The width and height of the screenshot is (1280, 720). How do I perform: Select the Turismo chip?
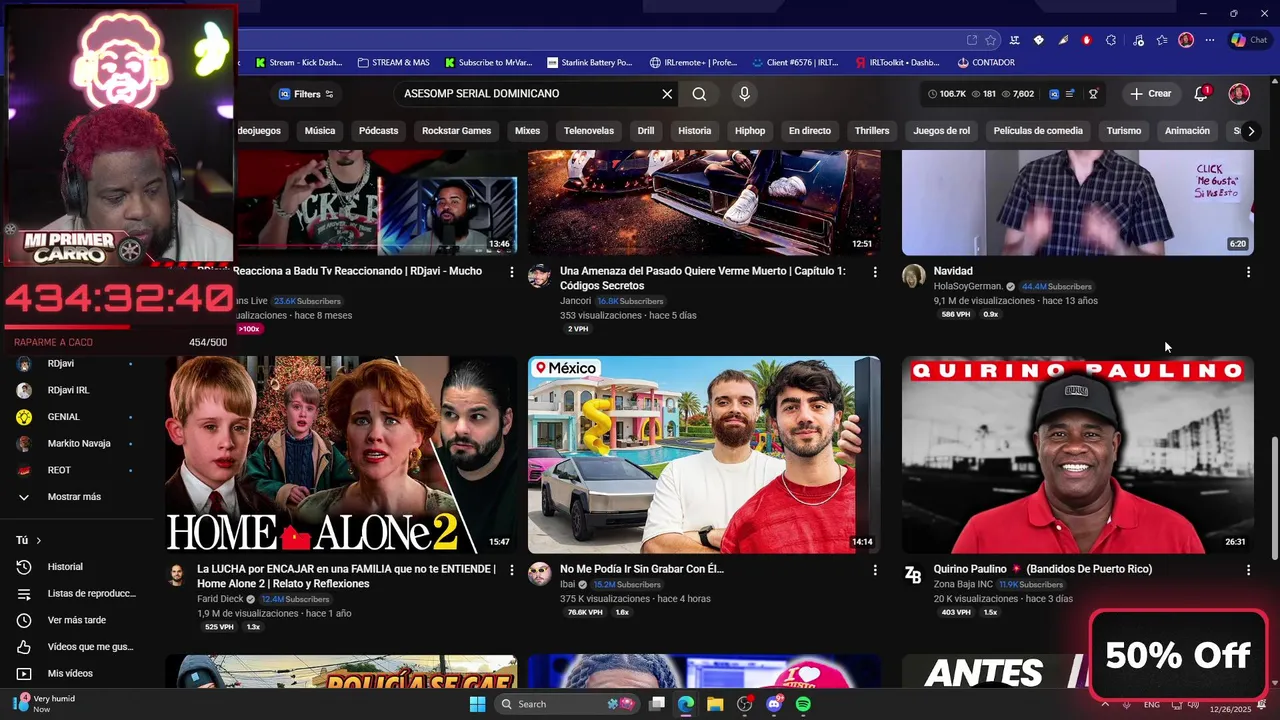[1124, 131]
